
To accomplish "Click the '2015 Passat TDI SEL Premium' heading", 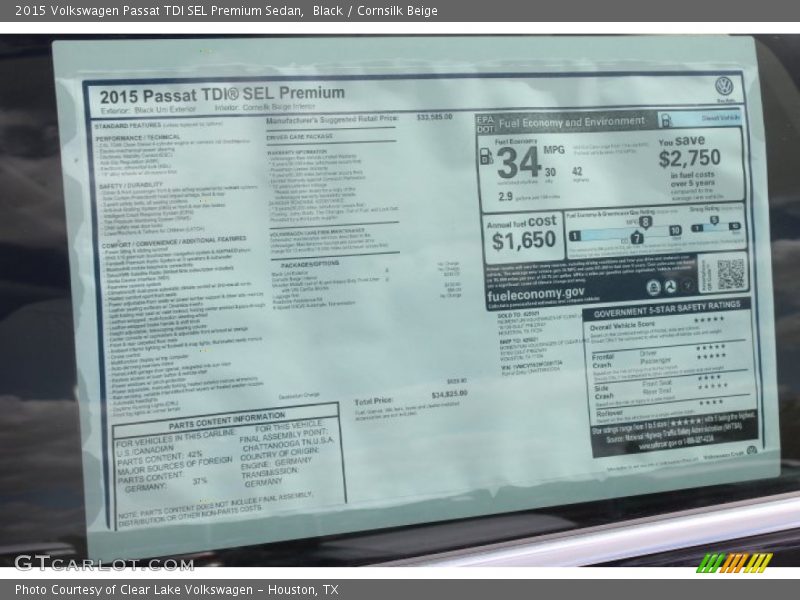I will [x=222, y=95].
